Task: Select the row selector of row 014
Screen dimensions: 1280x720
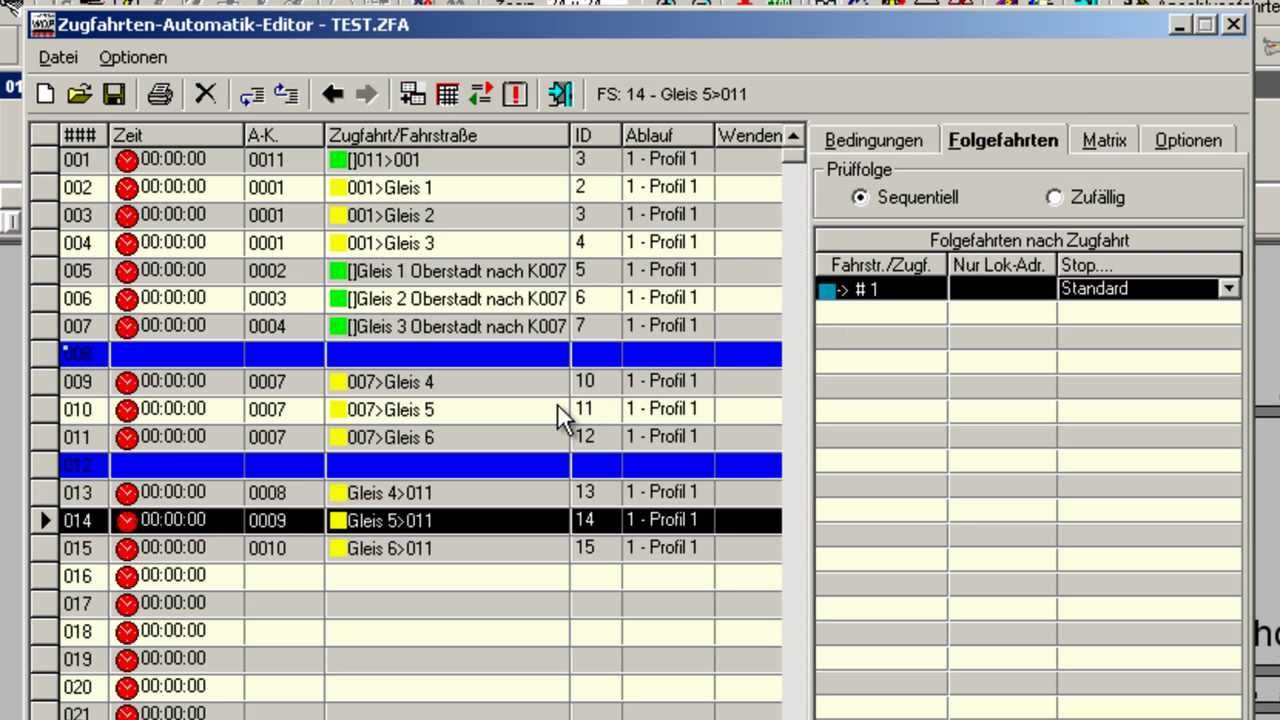Action: (x=44, y=520)
